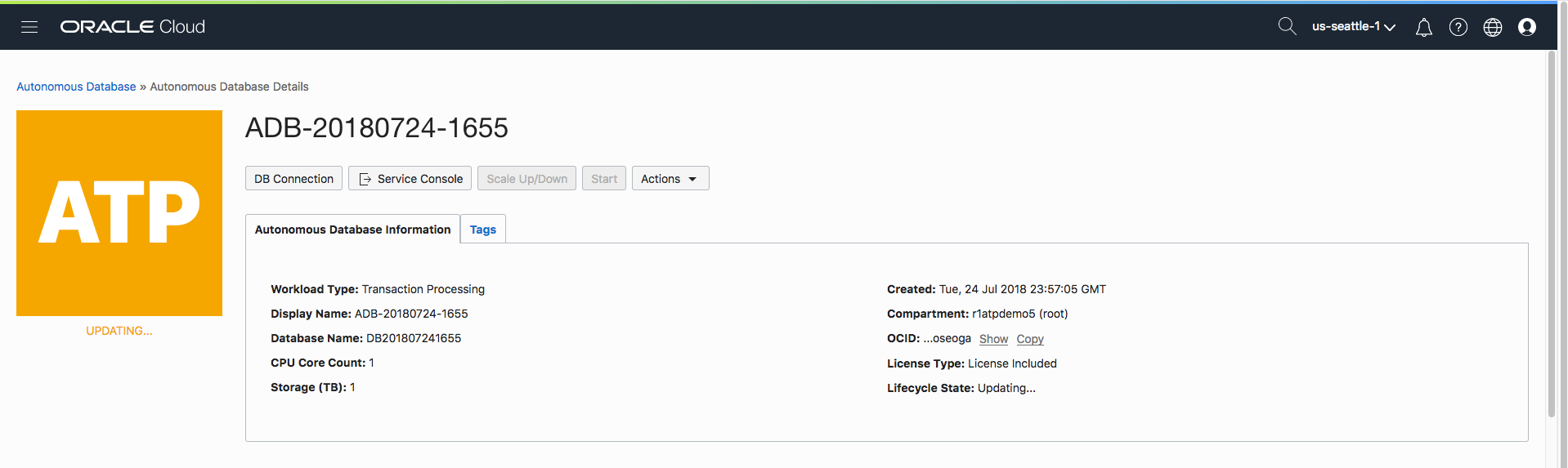The image size is (1568, 468).
Task: Click the Oracle Cloud logo
Action: 132,27
